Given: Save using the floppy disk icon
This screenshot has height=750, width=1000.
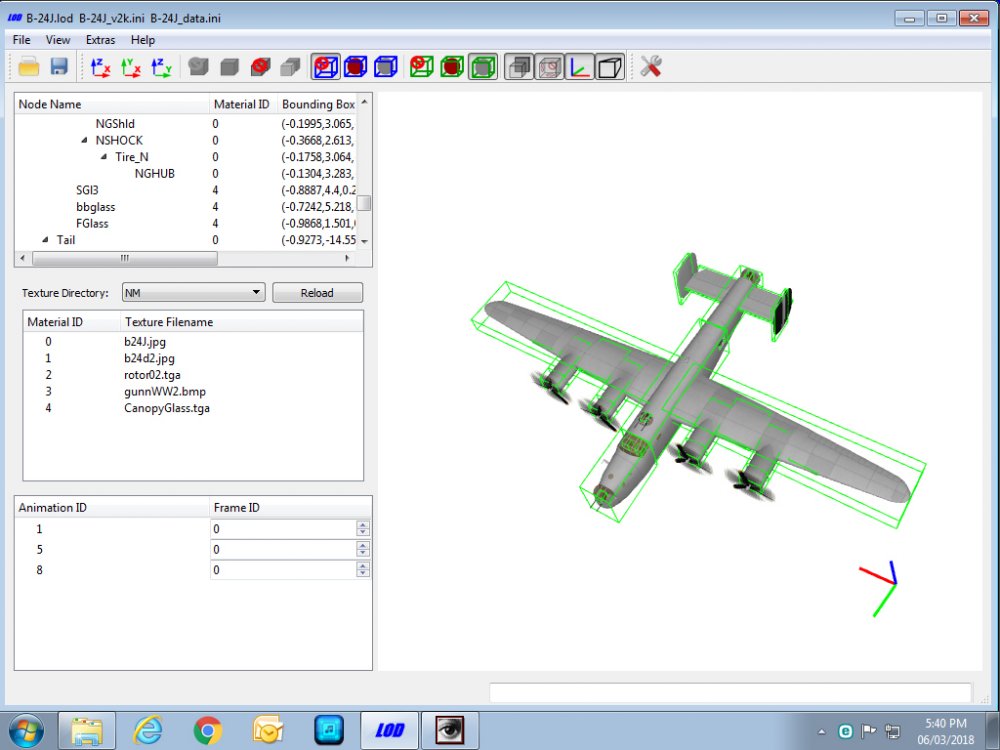Looking at the screenshot, I should (59, 66).
